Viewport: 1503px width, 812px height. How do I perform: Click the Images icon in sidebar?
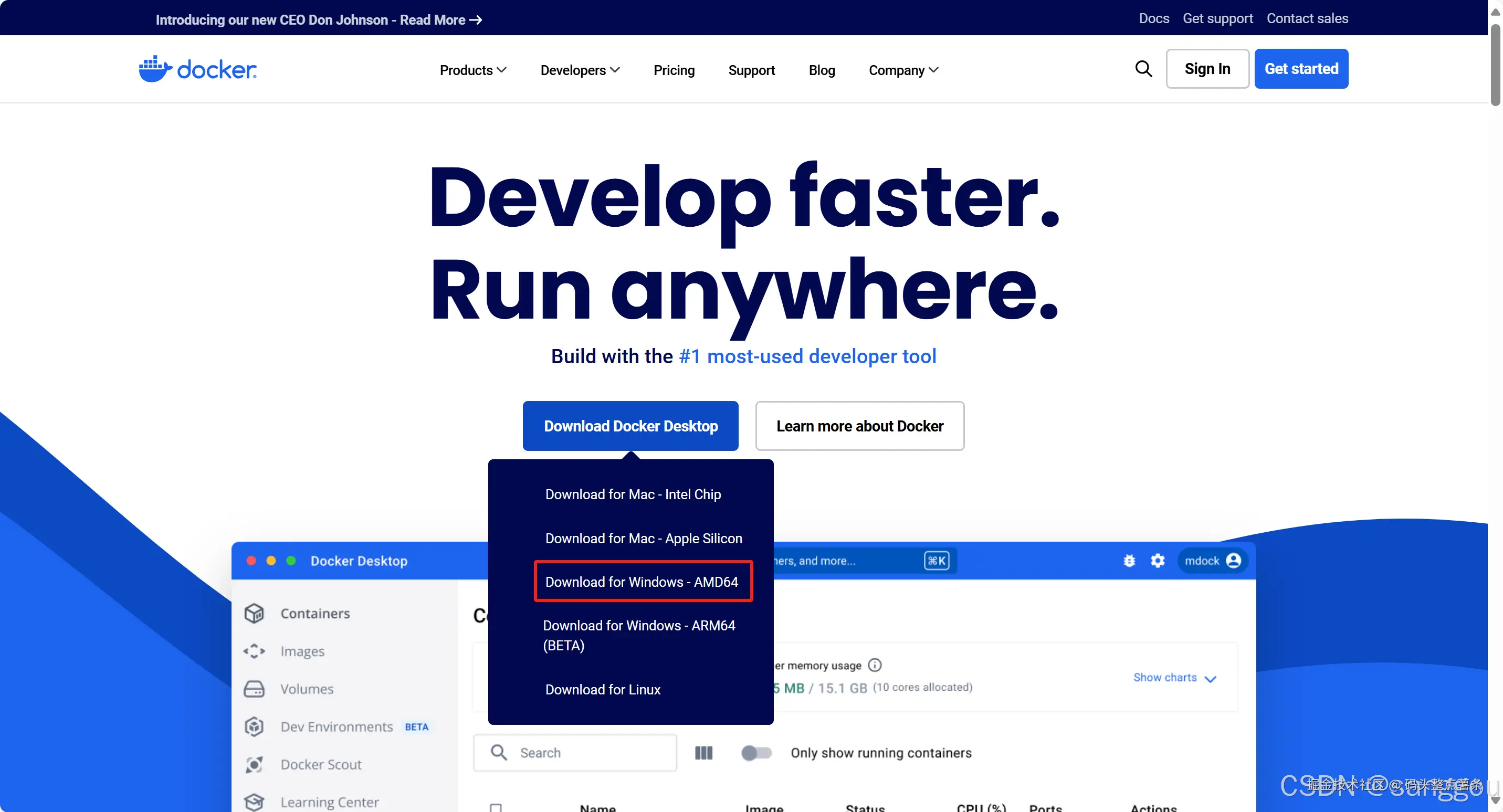tap(254, 651)
